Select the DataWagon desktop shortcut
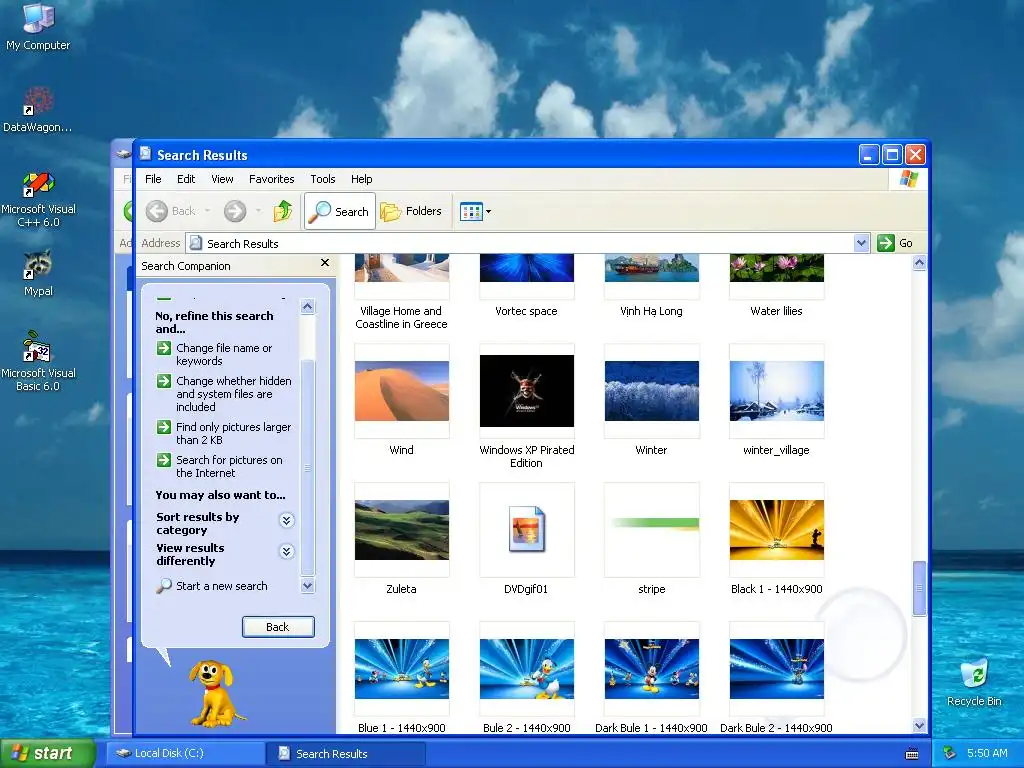The height and width of the screenshot is (768, 1024). point(38,110)
